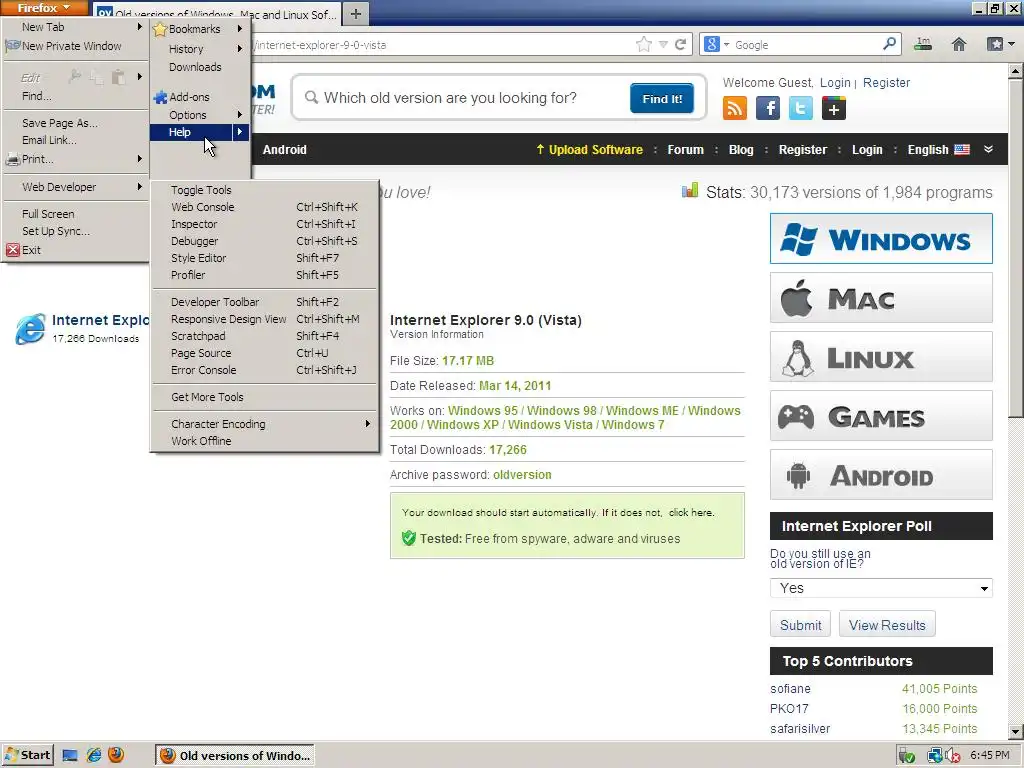The image size is (1024, 768).
Task: Open the Forum navigation link
Action: [686, 150]
